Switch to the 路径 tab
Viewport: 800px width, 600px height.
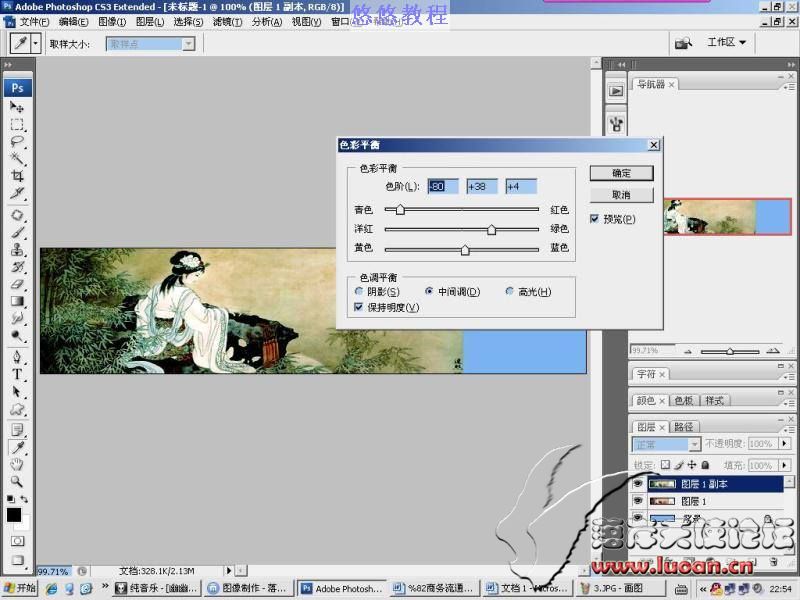click(x=684, y=427)
